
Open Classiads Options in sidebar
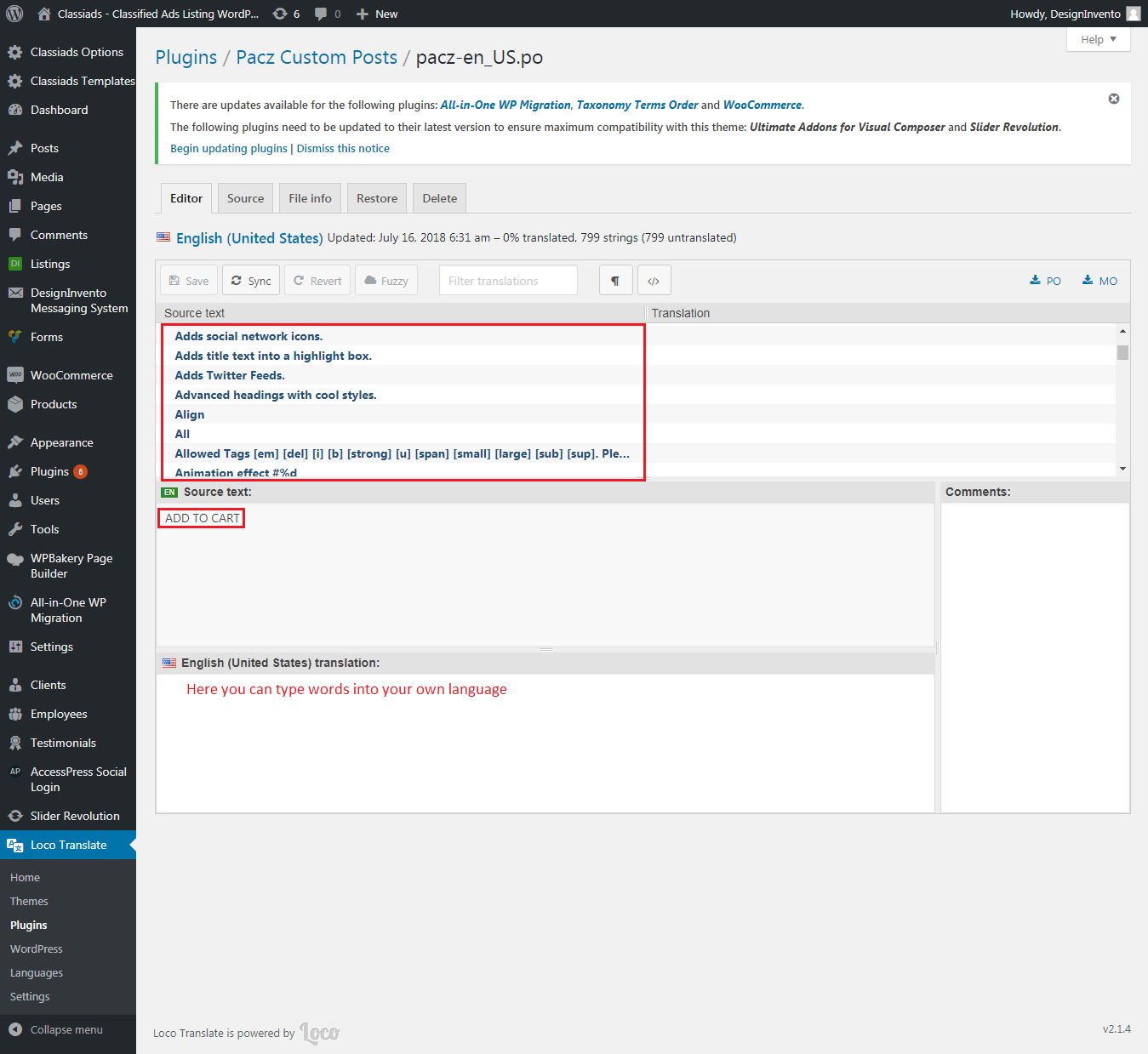68,52
